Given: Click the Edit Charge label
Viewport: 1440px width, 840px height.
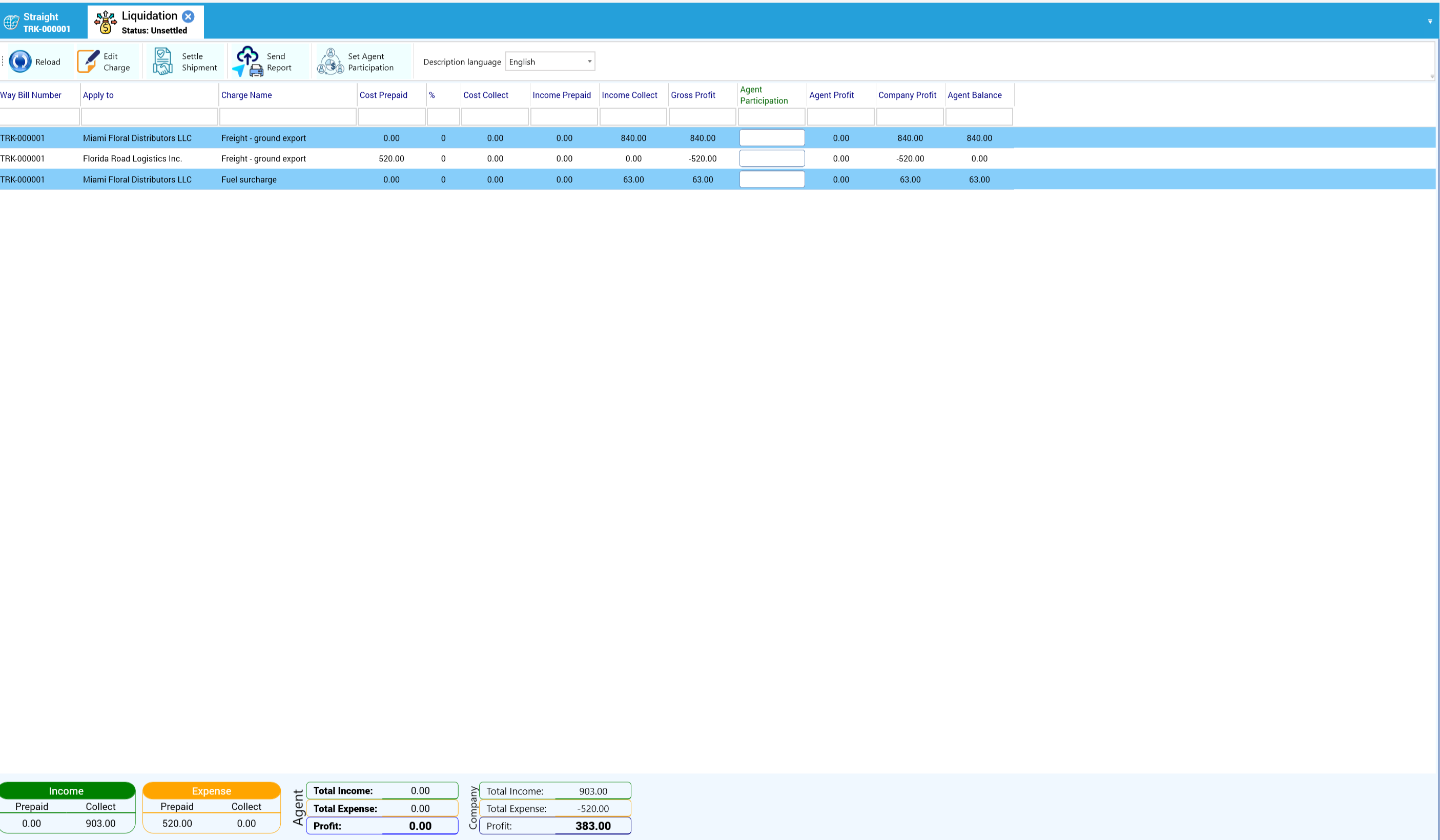Looking at the screenshot, I should coord(116,61).
